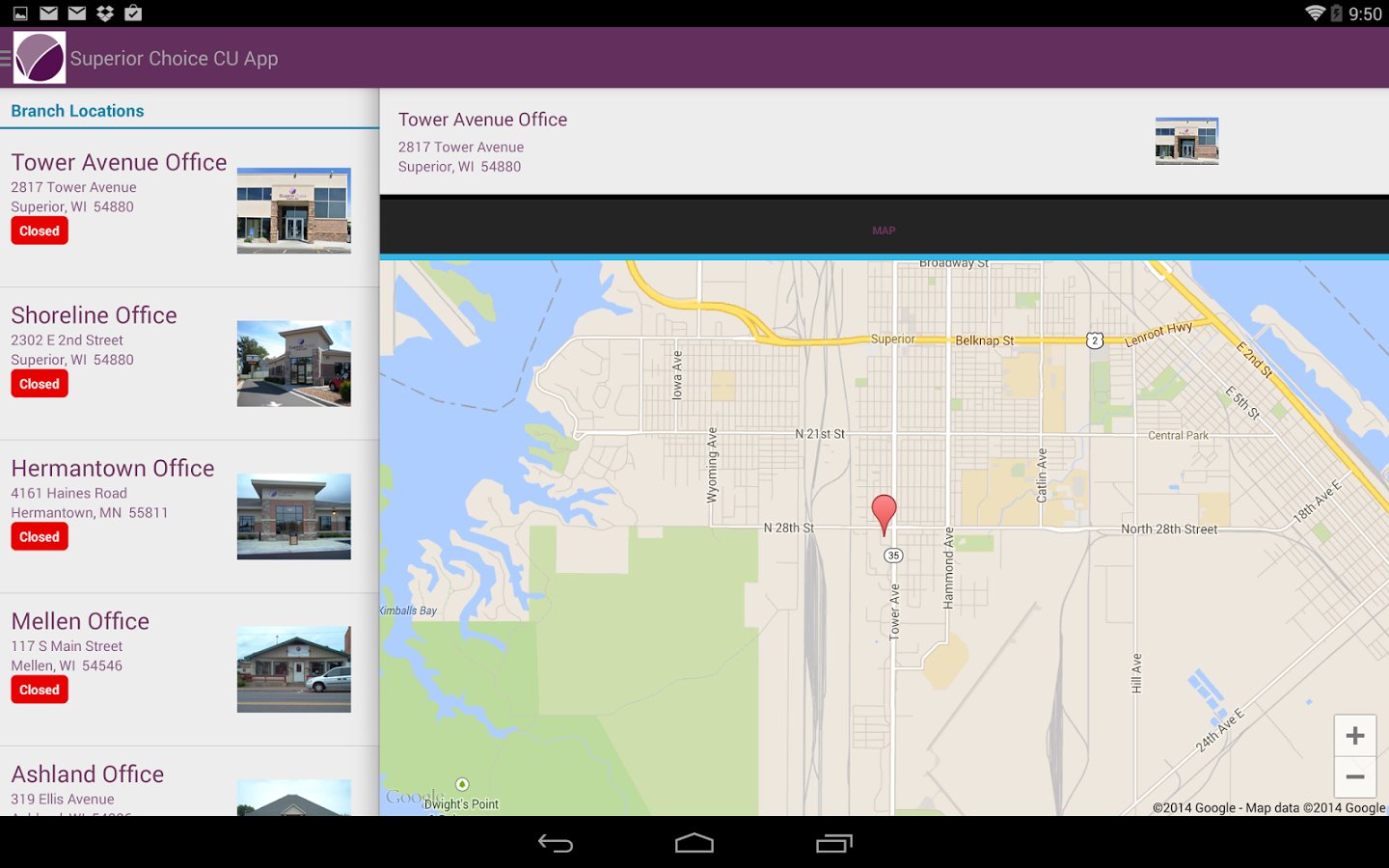Tap the red map pin marker

coord(884,514)
